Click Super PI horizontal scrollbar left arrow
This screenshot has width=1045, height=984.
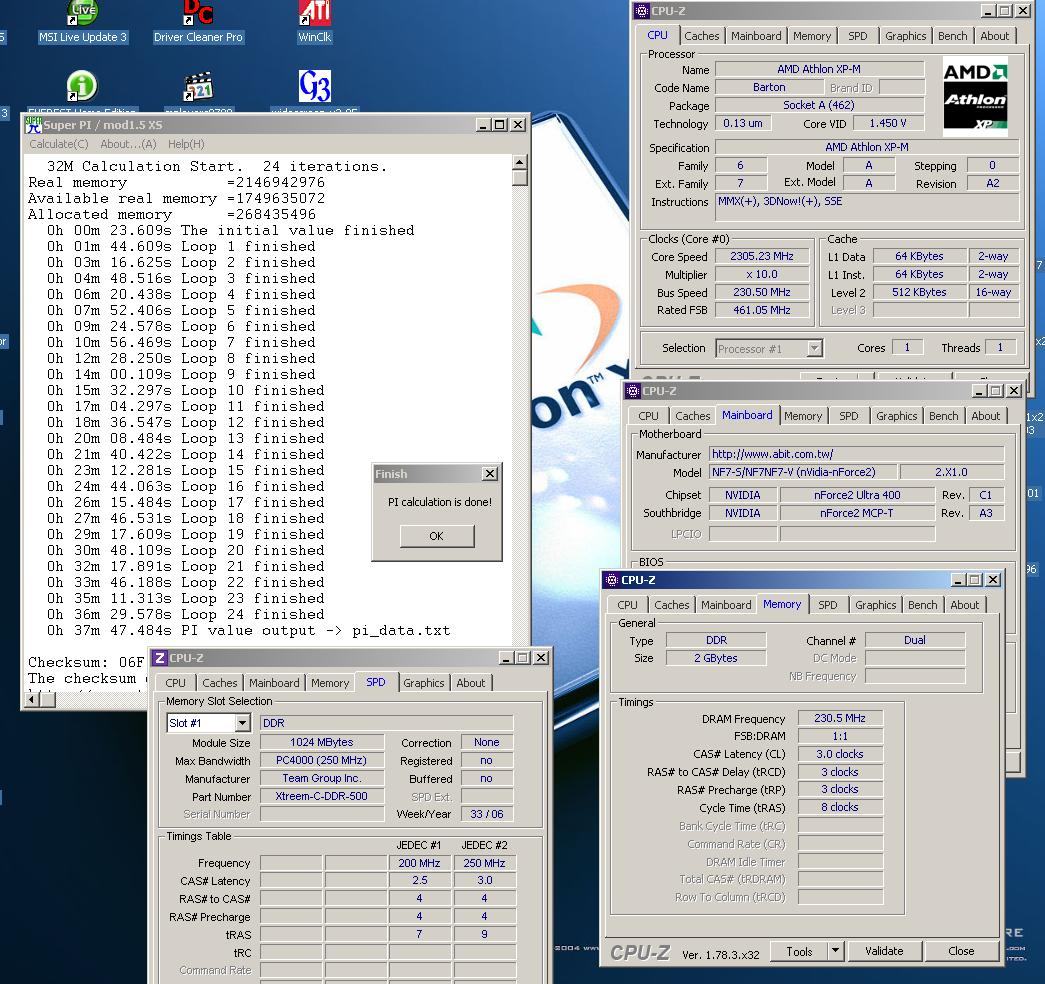[x=31, y=699]
